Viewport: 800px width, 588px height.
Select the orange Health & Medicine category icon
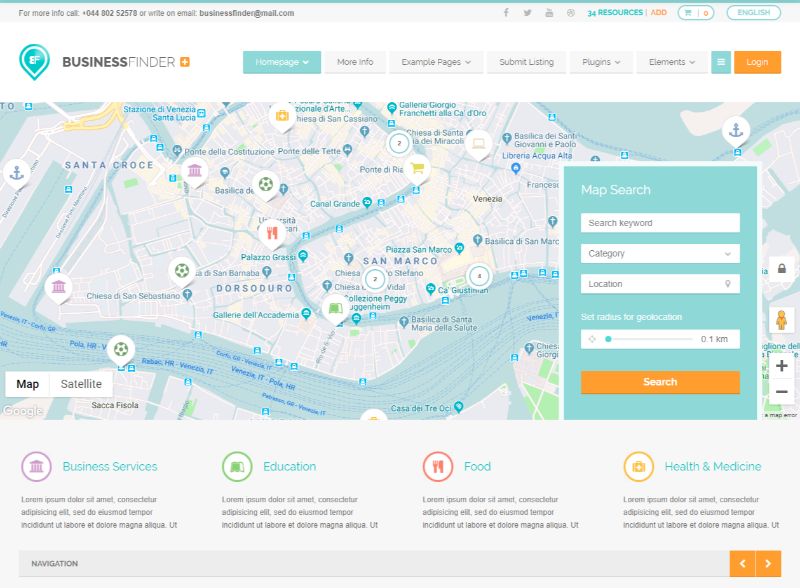[x=638, y=466]
